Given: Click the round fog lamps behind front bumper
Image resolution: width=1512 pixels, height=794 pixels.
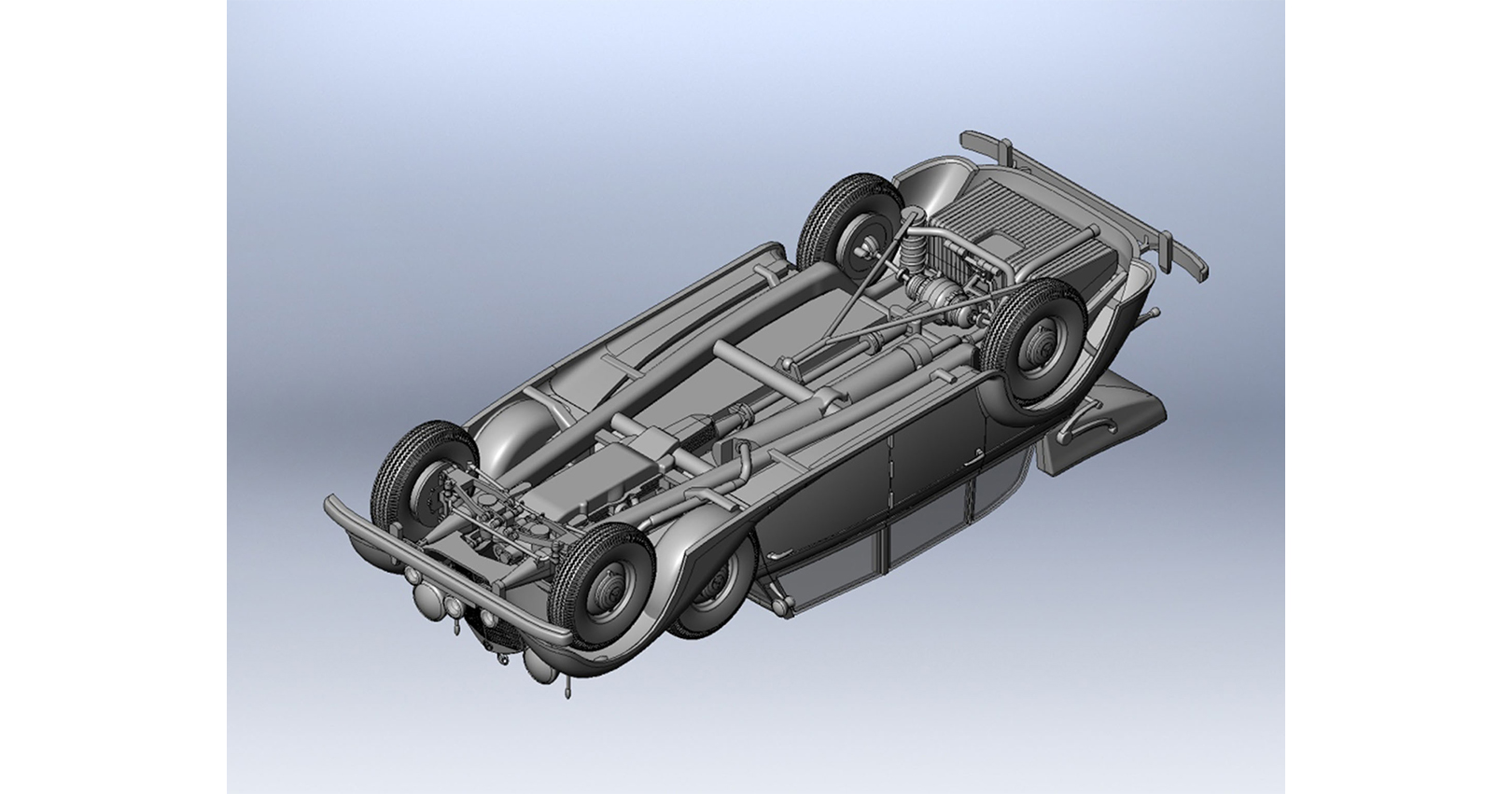Looking at the screenshot, I should [x=455, y=605].
